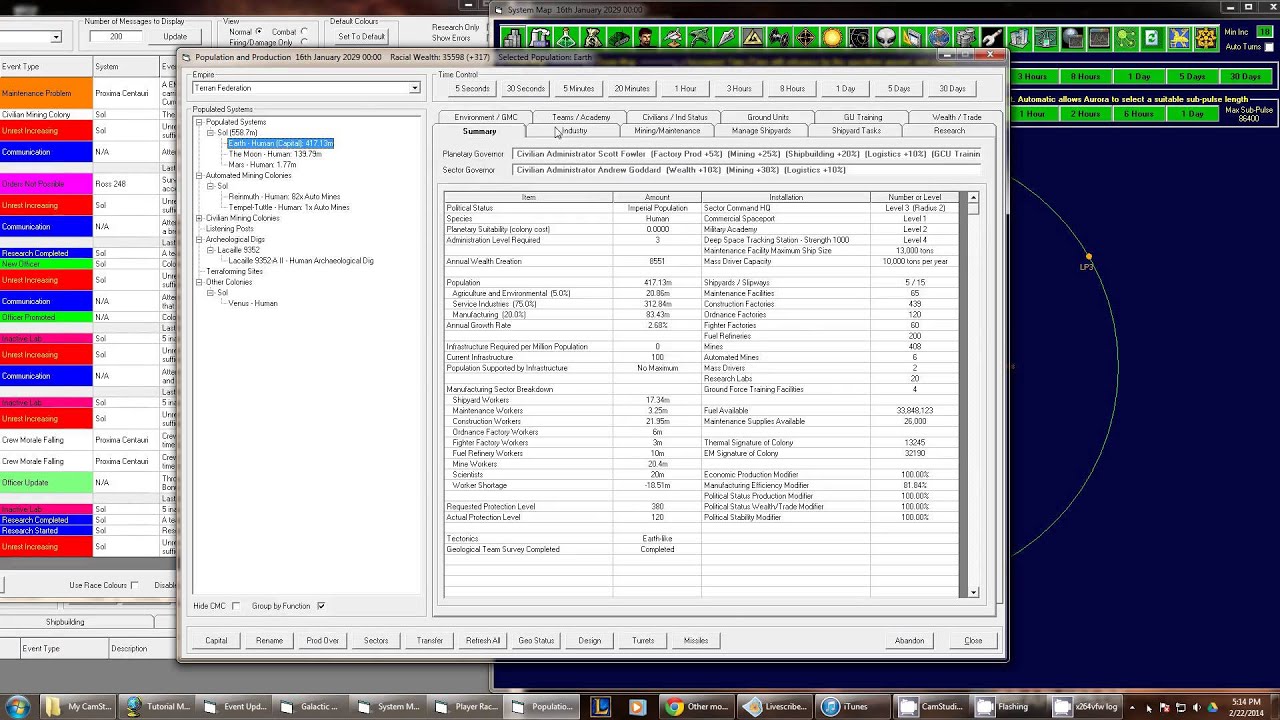Open the Wealth / Trade tab

[957, 117]
